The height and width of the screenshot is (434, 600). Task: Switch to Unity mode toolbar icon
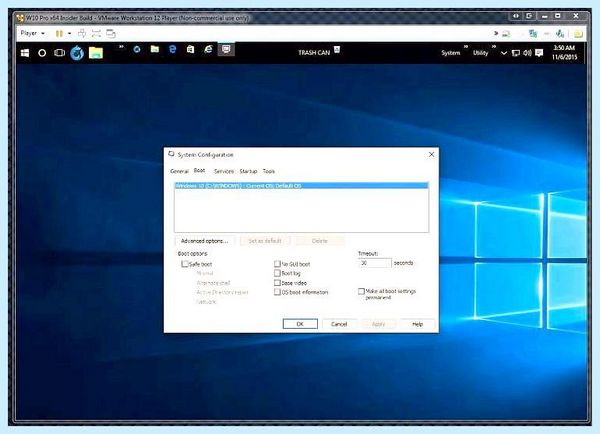coord(111,33)
